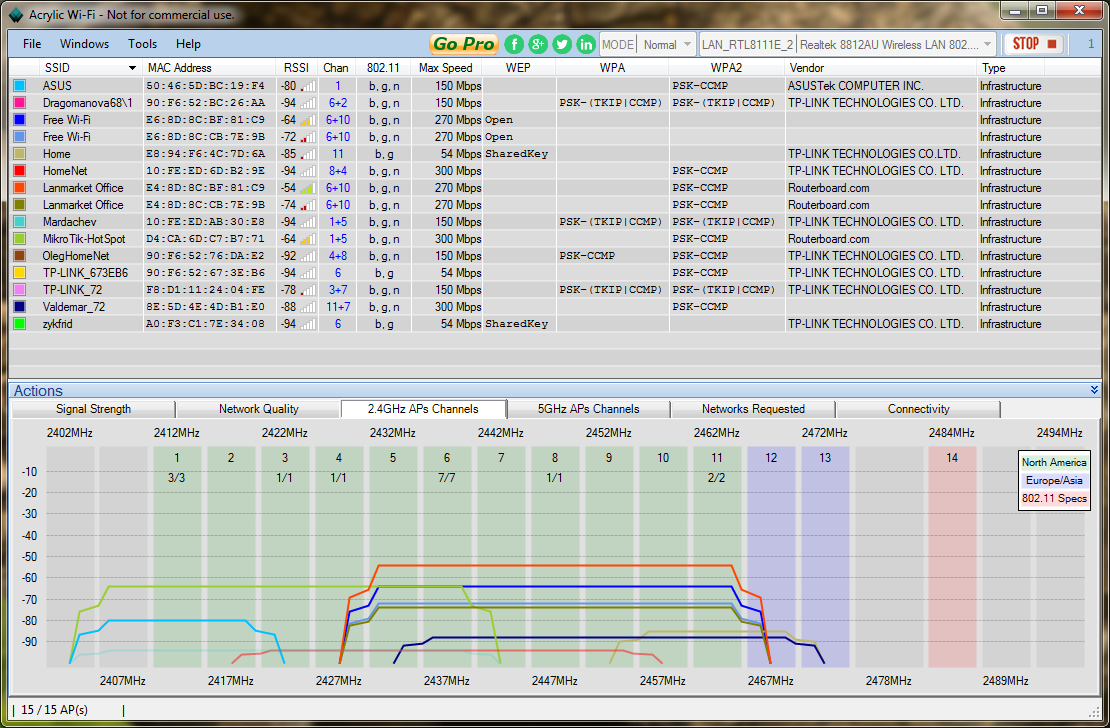1110x728 pixels.
Task: Click the Facebook share icon
Action: point(514,44)
